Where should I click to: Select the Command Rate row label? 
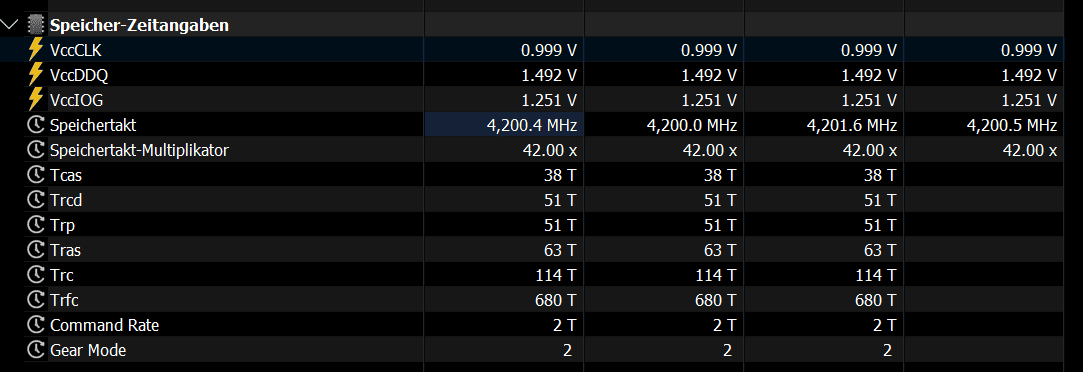[x=104, y=325]
